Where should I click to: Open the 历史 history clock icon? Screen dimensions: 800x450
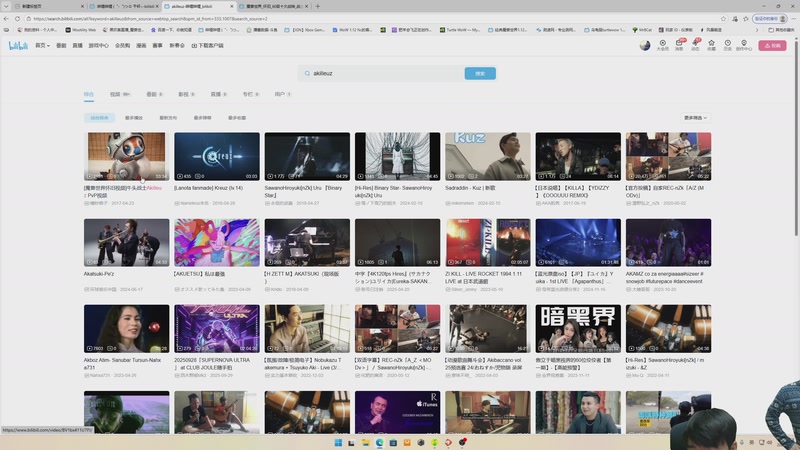coord(728,45)
